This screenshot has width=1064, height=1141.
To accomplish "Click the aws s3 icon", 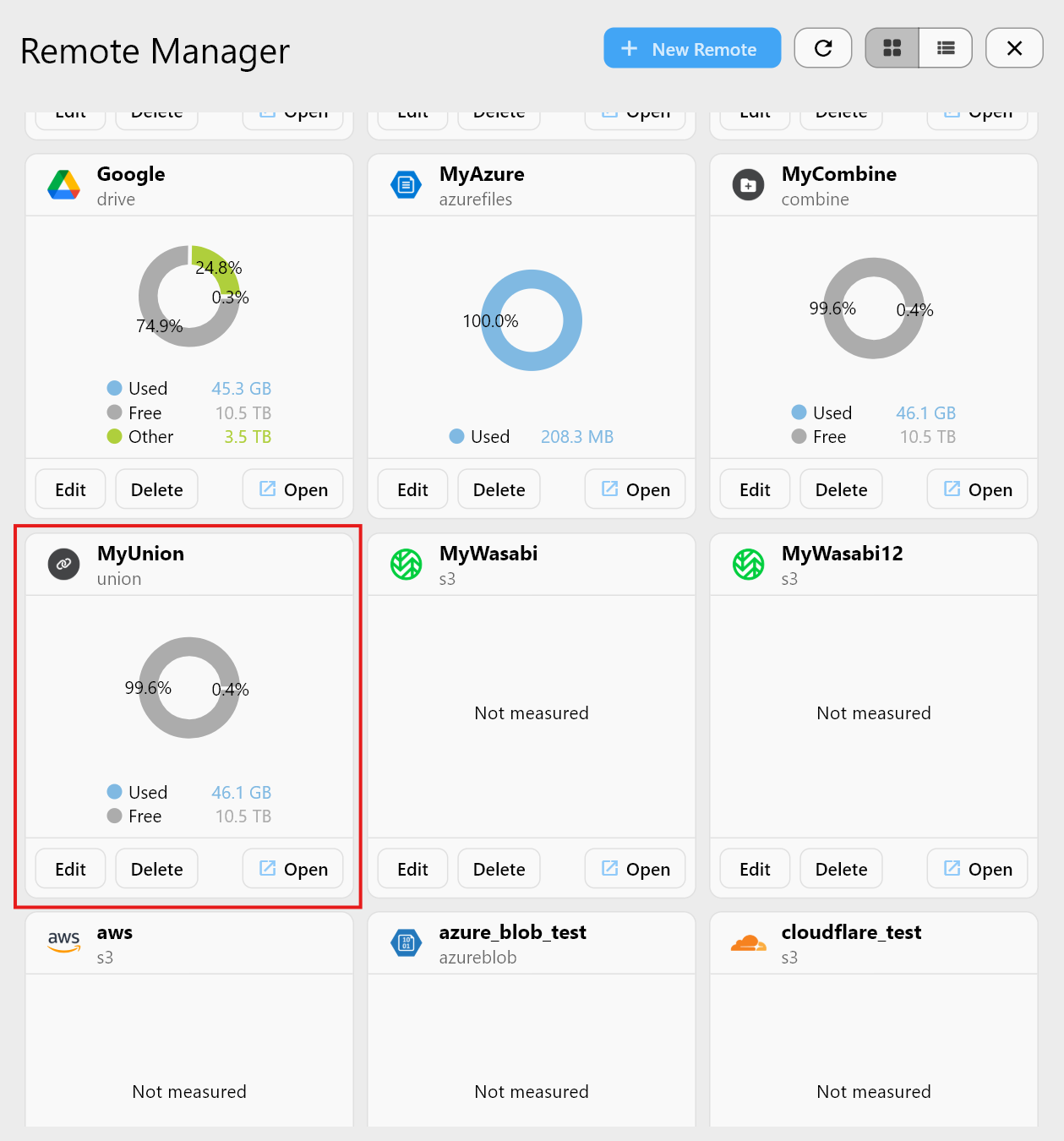I will tap(63, 940).
